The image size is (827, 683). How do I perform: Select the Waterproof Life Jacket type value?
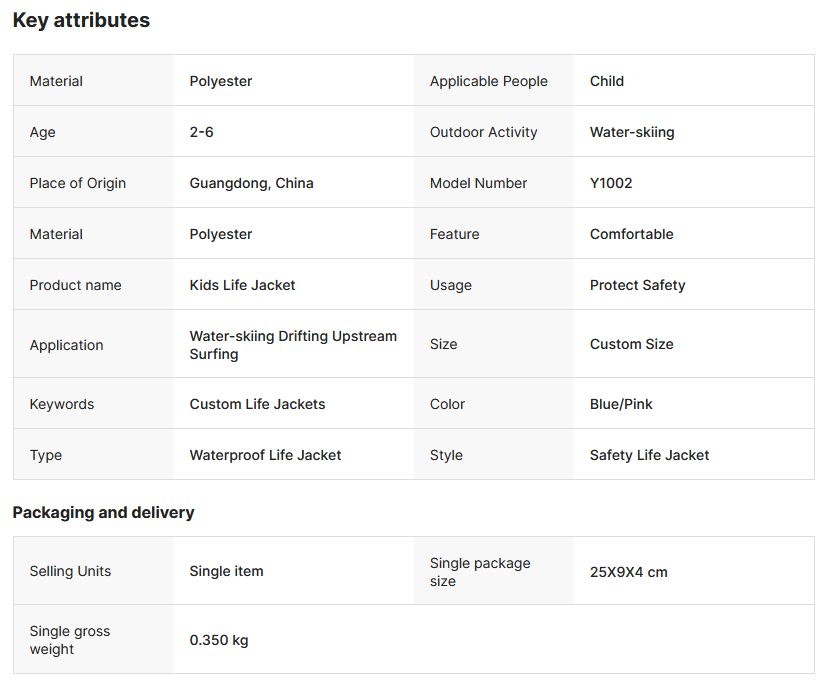pyautogui.click(x=265, y=455)
